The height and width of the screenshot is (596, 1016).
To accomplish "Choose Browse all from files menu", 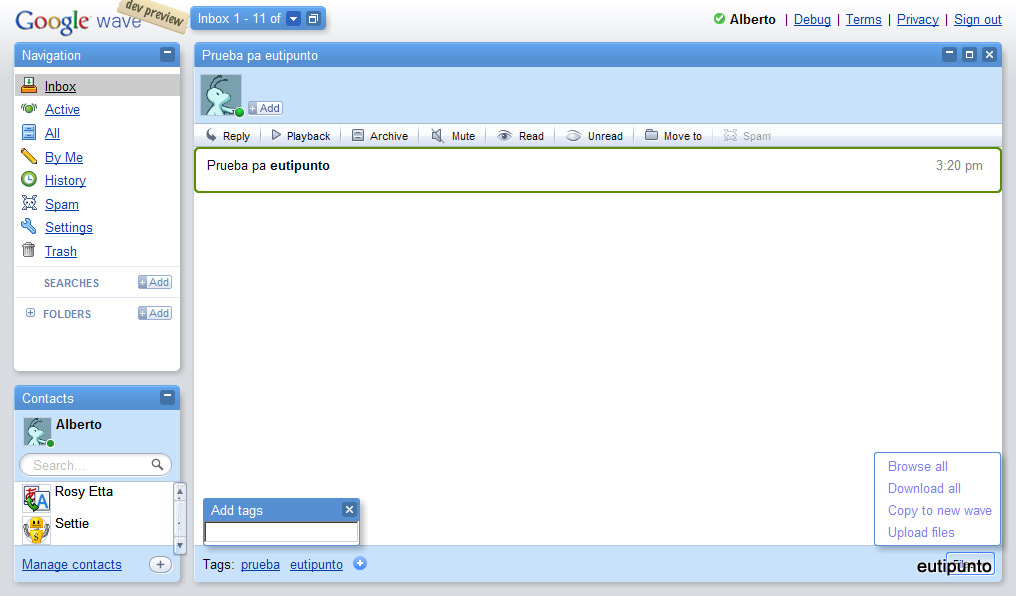I will (x=918, y=466).
